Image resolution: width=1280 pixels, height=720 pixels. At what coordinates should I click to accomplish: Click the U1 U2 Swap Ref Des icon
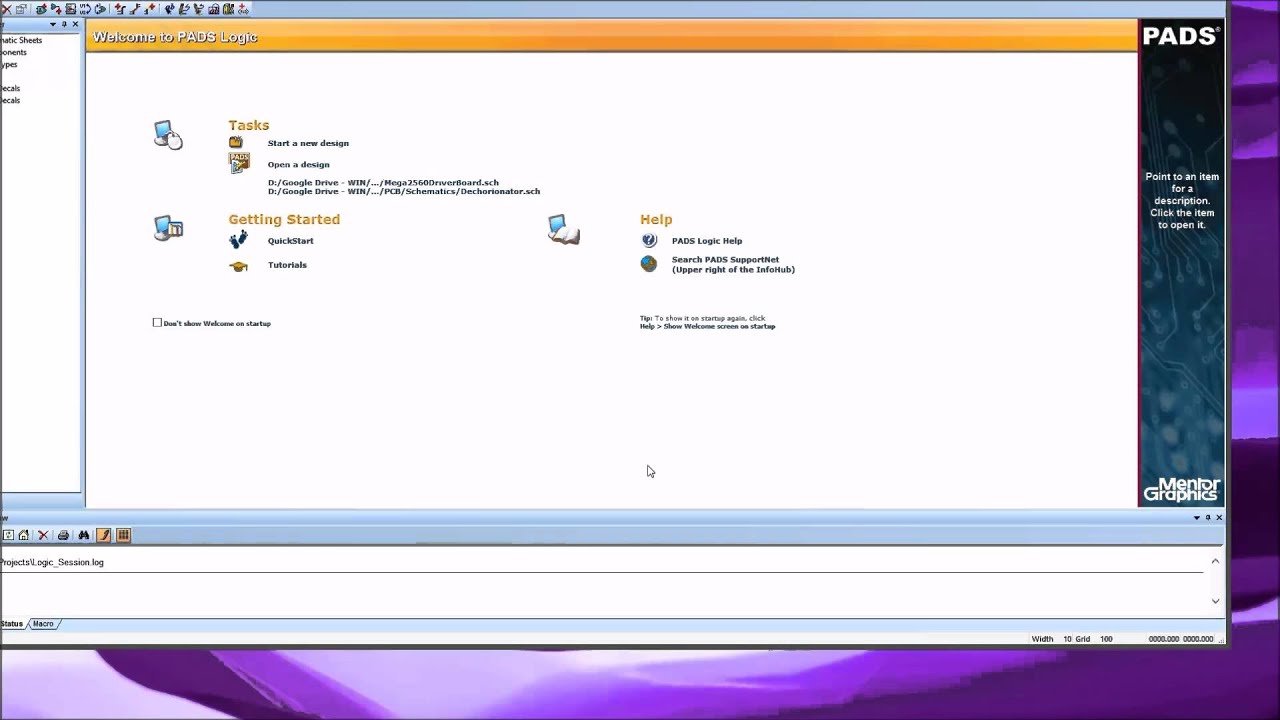85,9
